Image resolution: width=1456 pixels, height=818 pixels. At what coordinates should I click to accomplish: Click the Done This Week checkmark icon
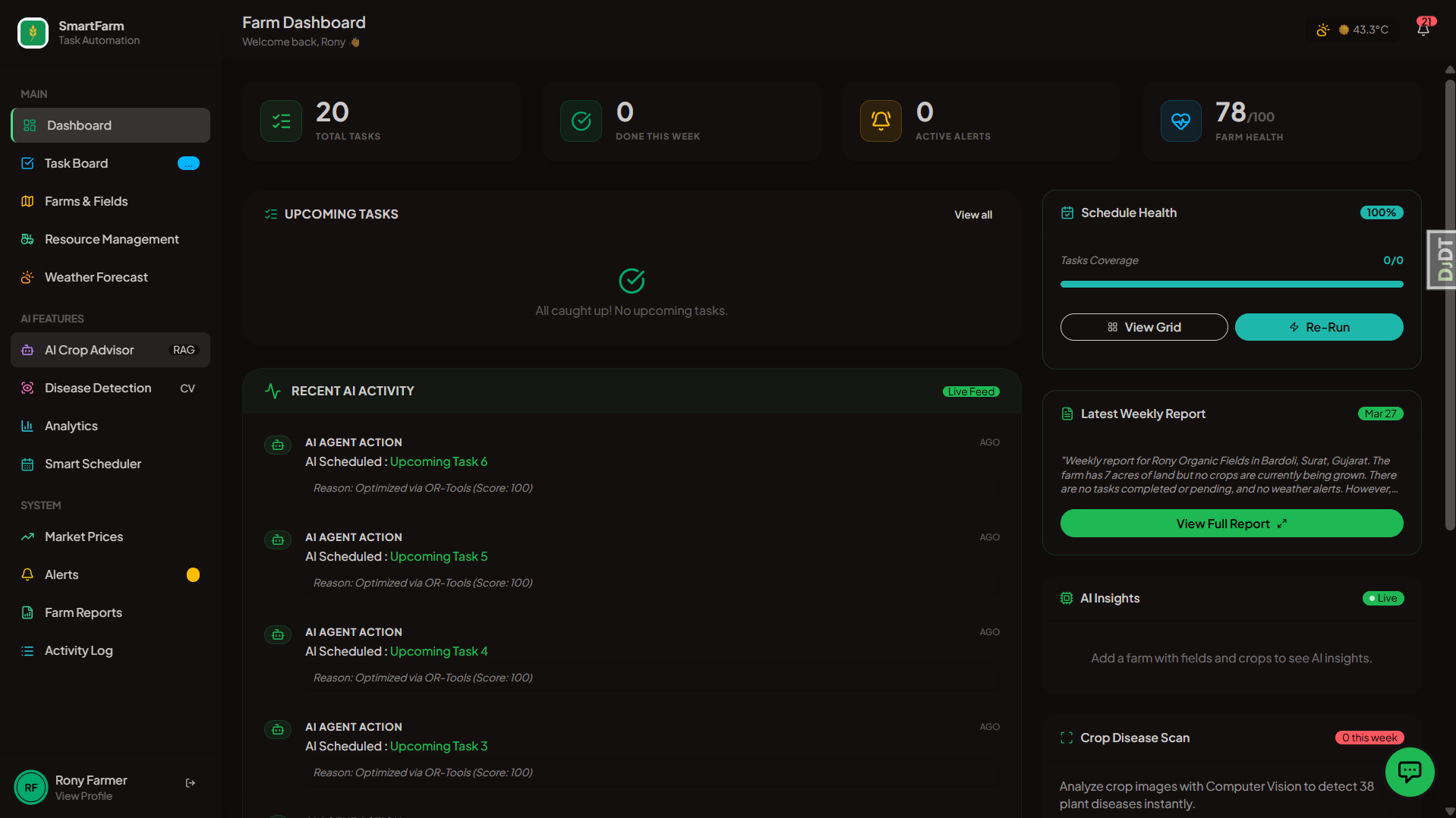coord(581,121)
